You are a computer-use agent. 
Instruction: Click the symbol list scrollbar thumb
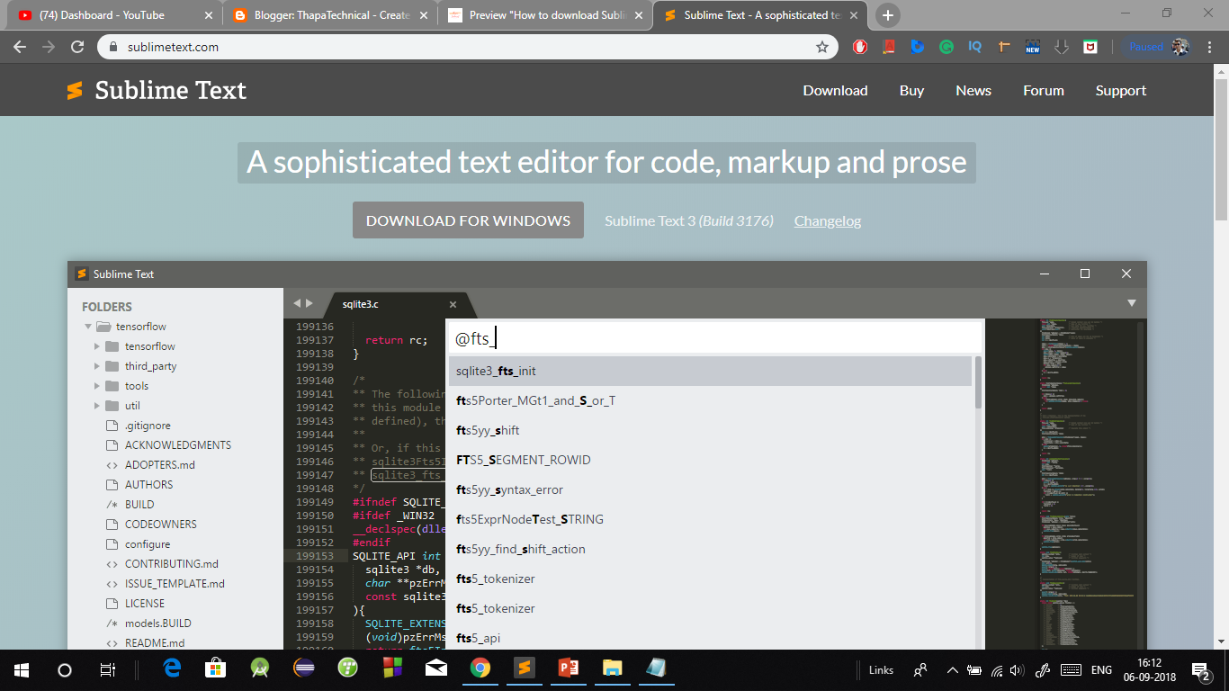pyautogui.click(x=978, y=382)
